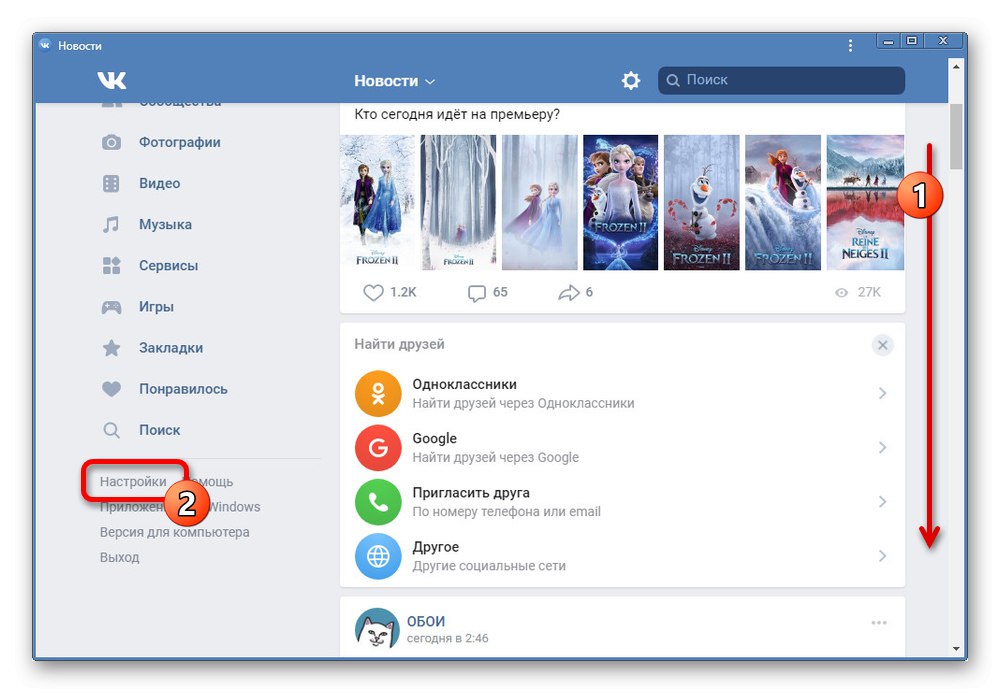Click the star icon beside Закладки
The image size is (1000, 693).
pyautogui.click(x=112, y=348)
